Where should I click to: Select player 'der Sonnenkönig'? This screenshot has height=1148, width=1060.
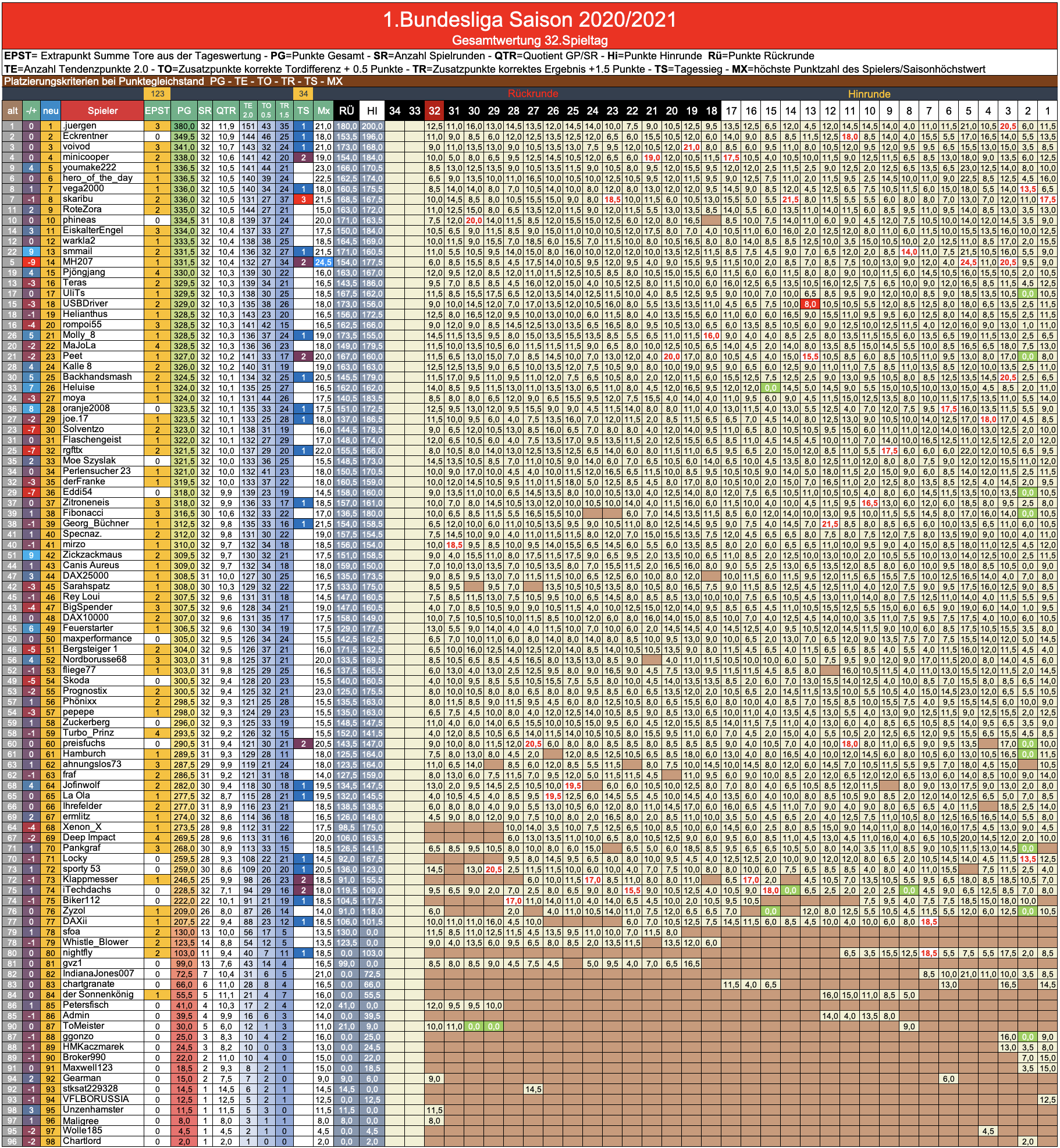[102, 994]
